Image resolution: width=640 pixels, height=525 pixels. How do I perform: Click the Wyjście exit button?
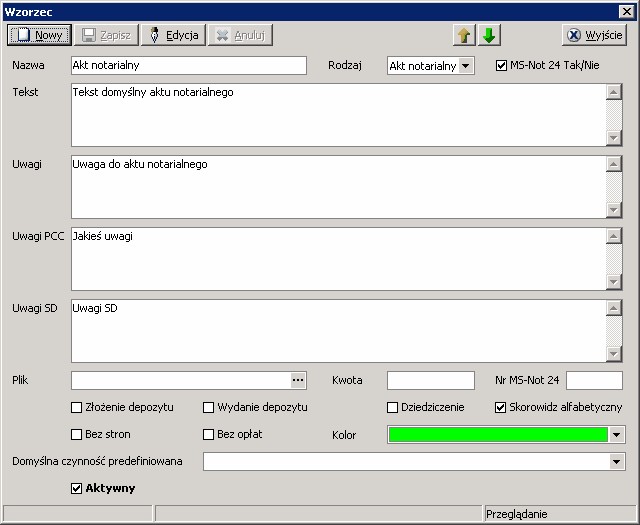594,35
